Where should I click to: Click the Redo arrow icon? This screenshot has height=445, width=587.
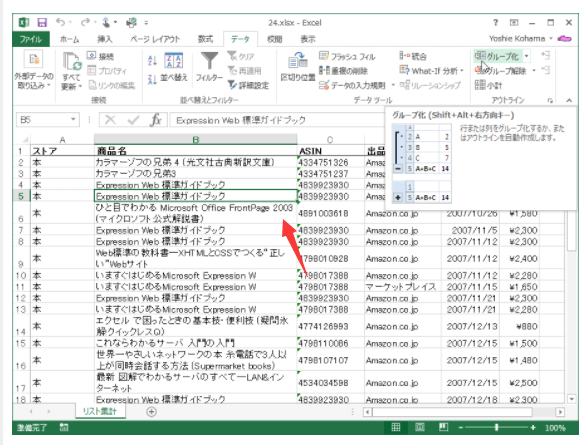click(85, 22)
